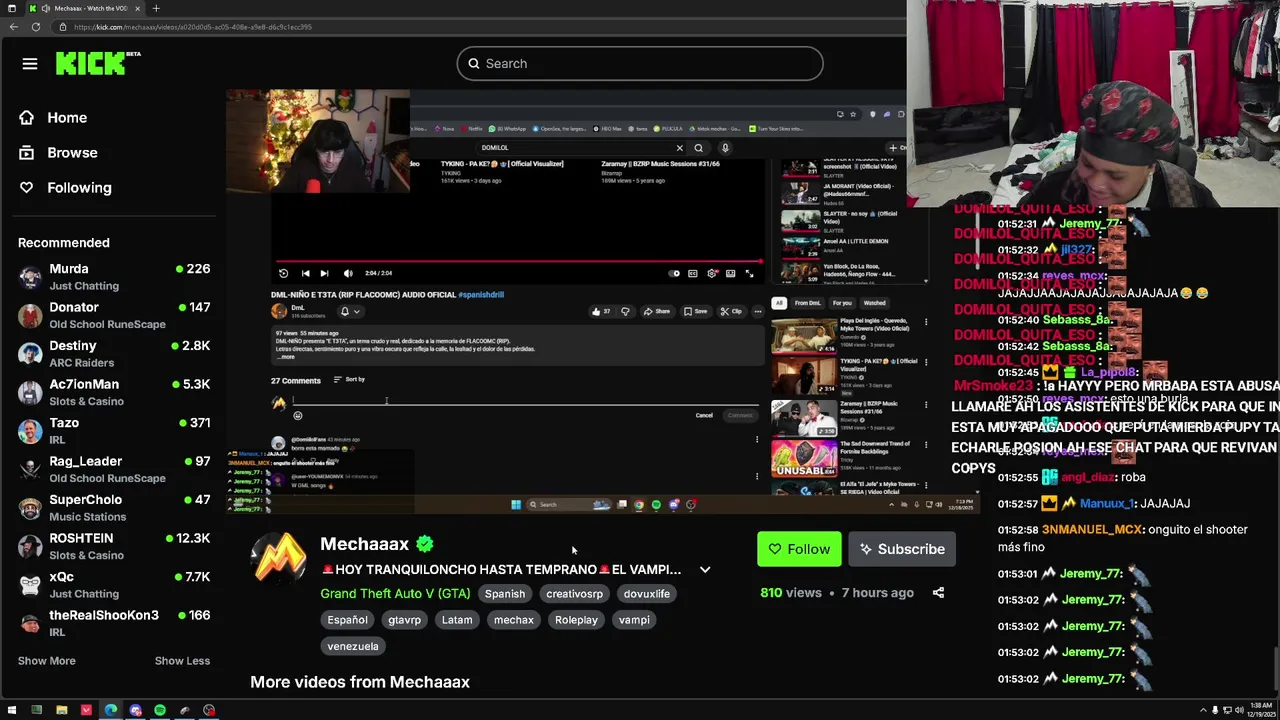Go back with browser back arrow
Viewport: 1280px width, 720px height.
(x=13, y=27)
